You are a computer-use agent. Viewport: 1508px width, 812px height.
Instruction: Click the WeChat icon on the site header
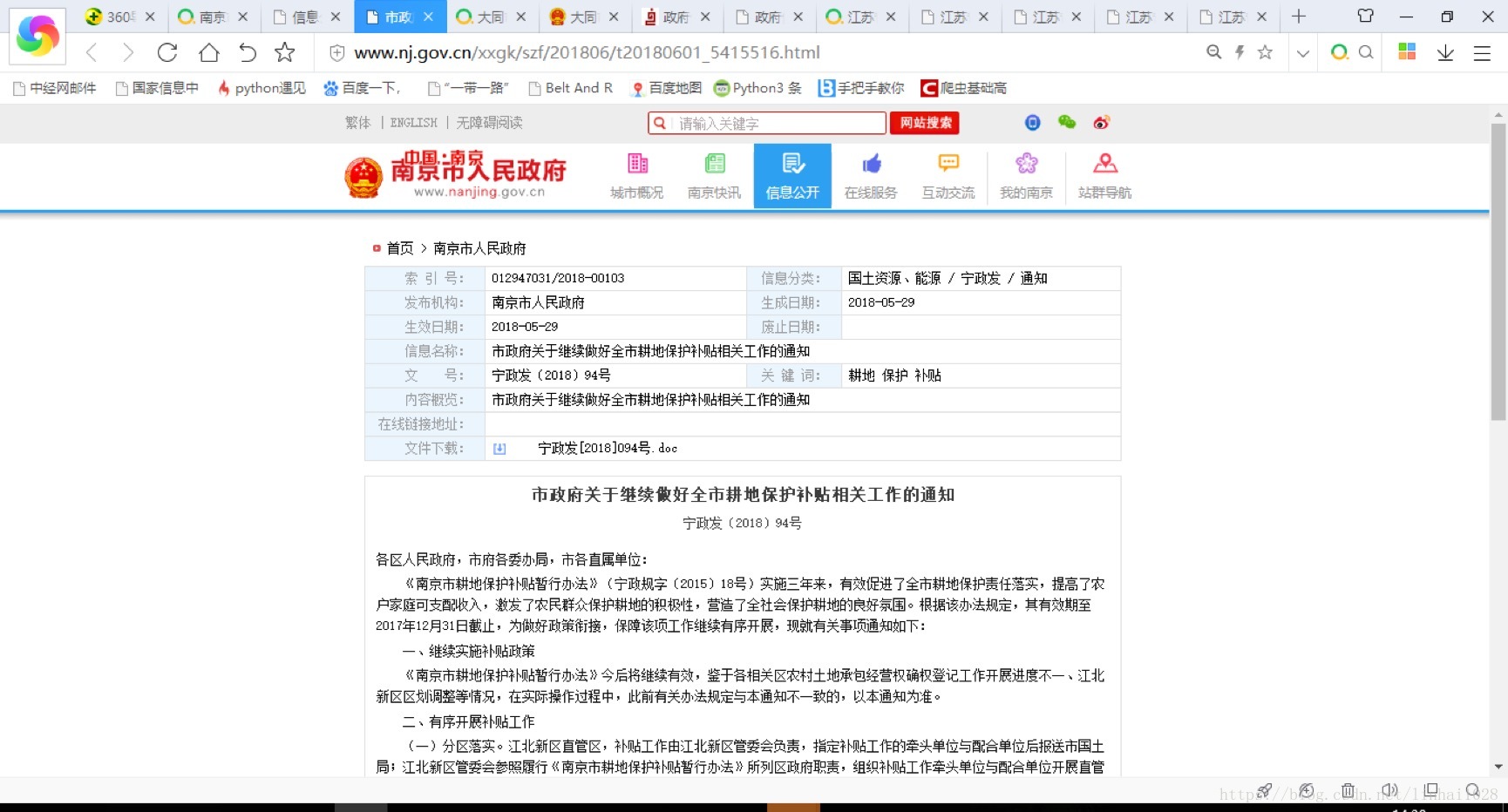pos(1067,123)
